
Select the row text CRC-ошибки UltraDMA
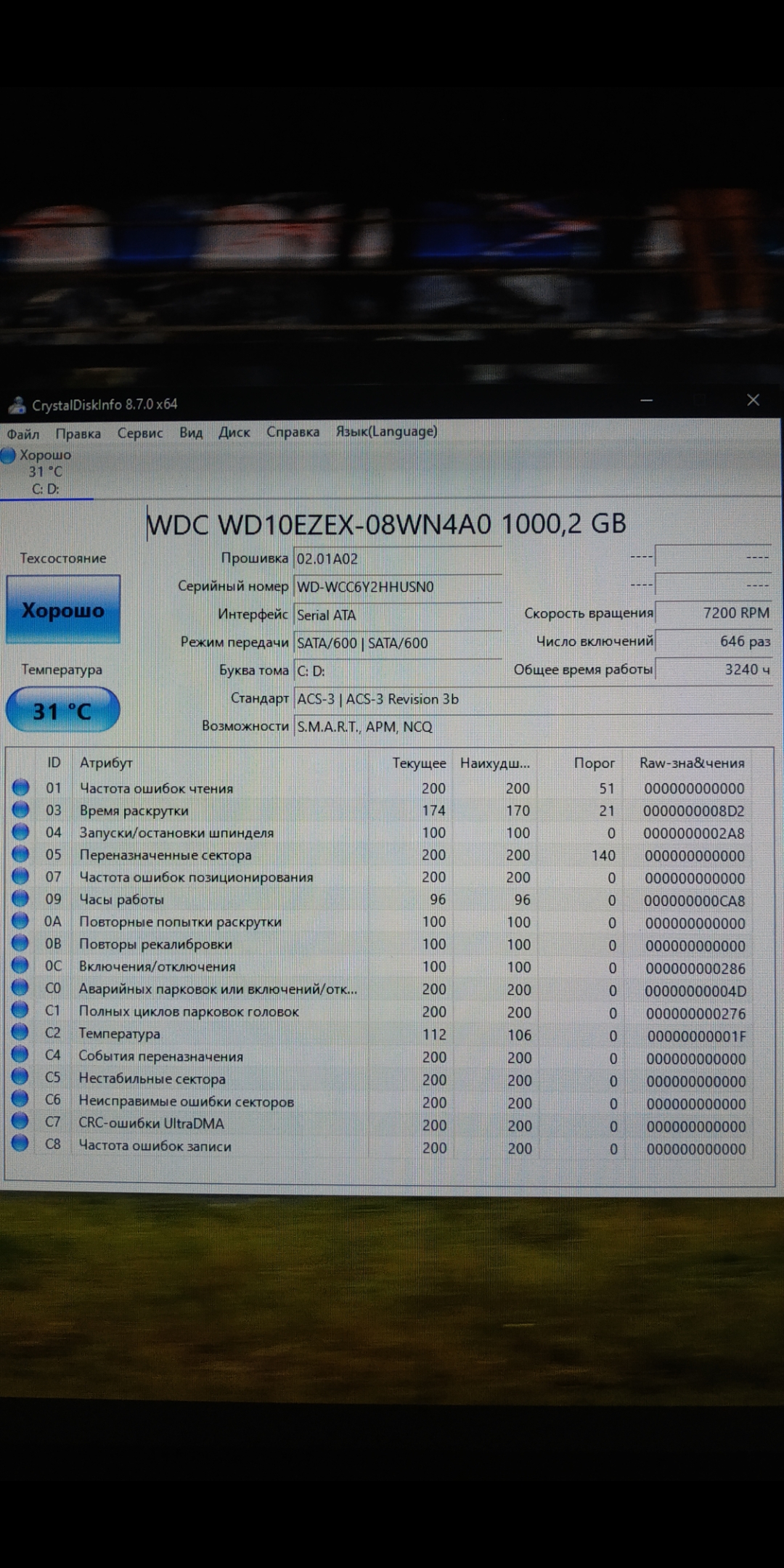pos(151,1124)
